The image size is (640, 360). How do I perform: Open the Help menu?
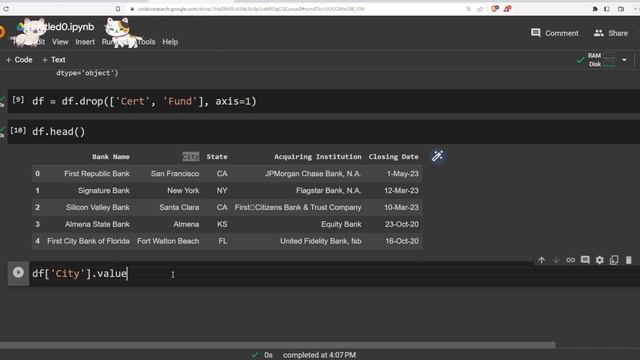point(170,42)
